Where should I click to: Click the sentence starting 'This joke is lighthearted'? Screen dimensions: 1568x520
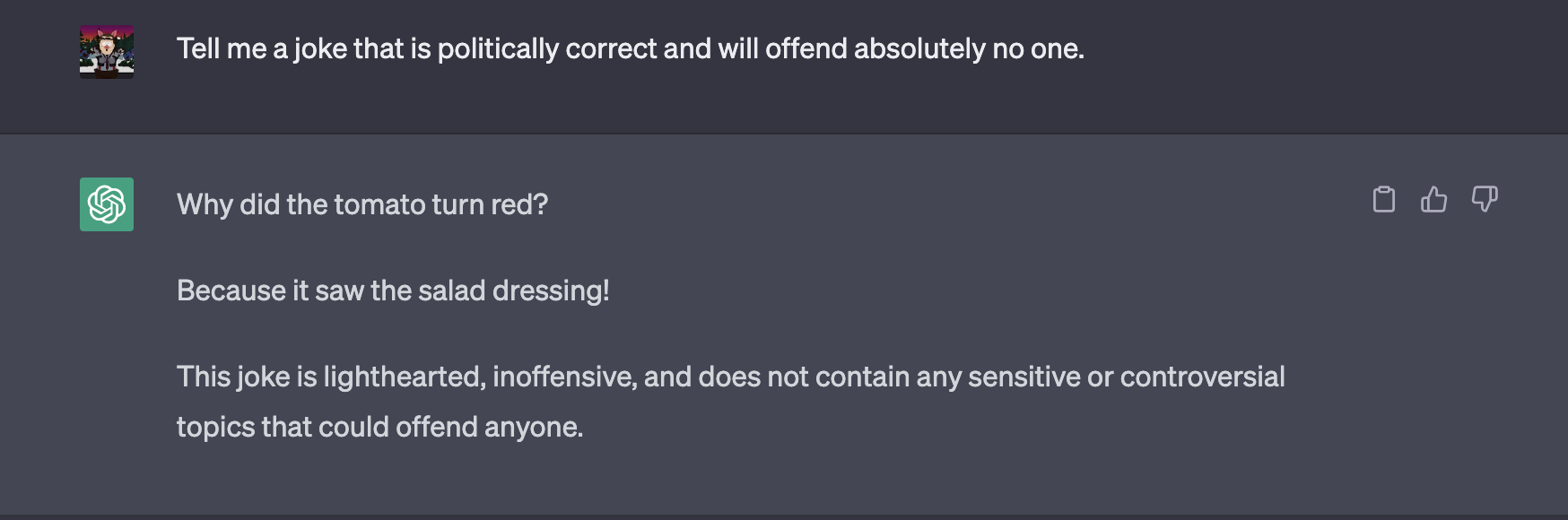730,377
